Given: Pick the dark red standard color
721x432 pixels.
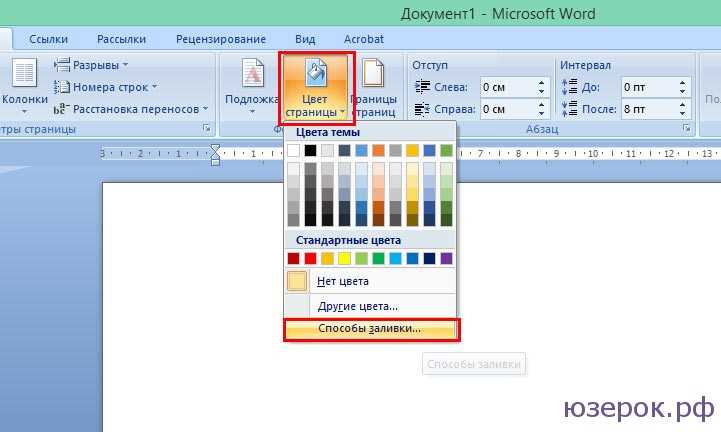Looking at the screenshot, I should [293, 259].
